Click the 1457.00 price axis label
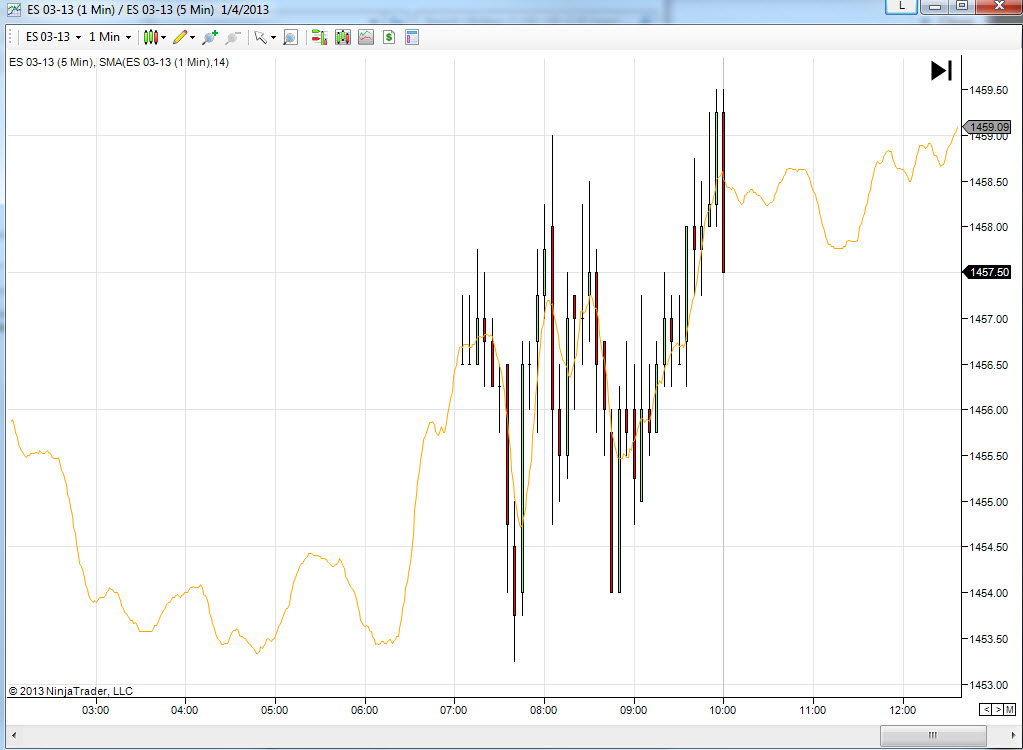Viewport: 1023px width, 750px height. [988, 319]
